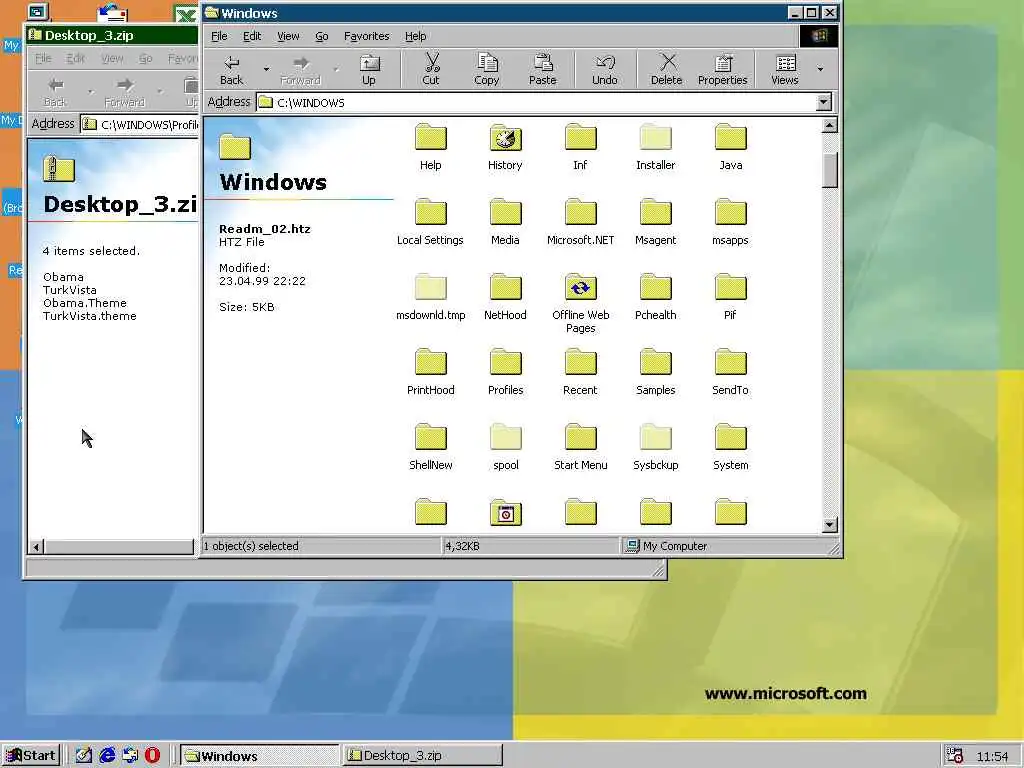Select the Pif folder
This screenshot has width=1024, height=768.
click(730, 297)
